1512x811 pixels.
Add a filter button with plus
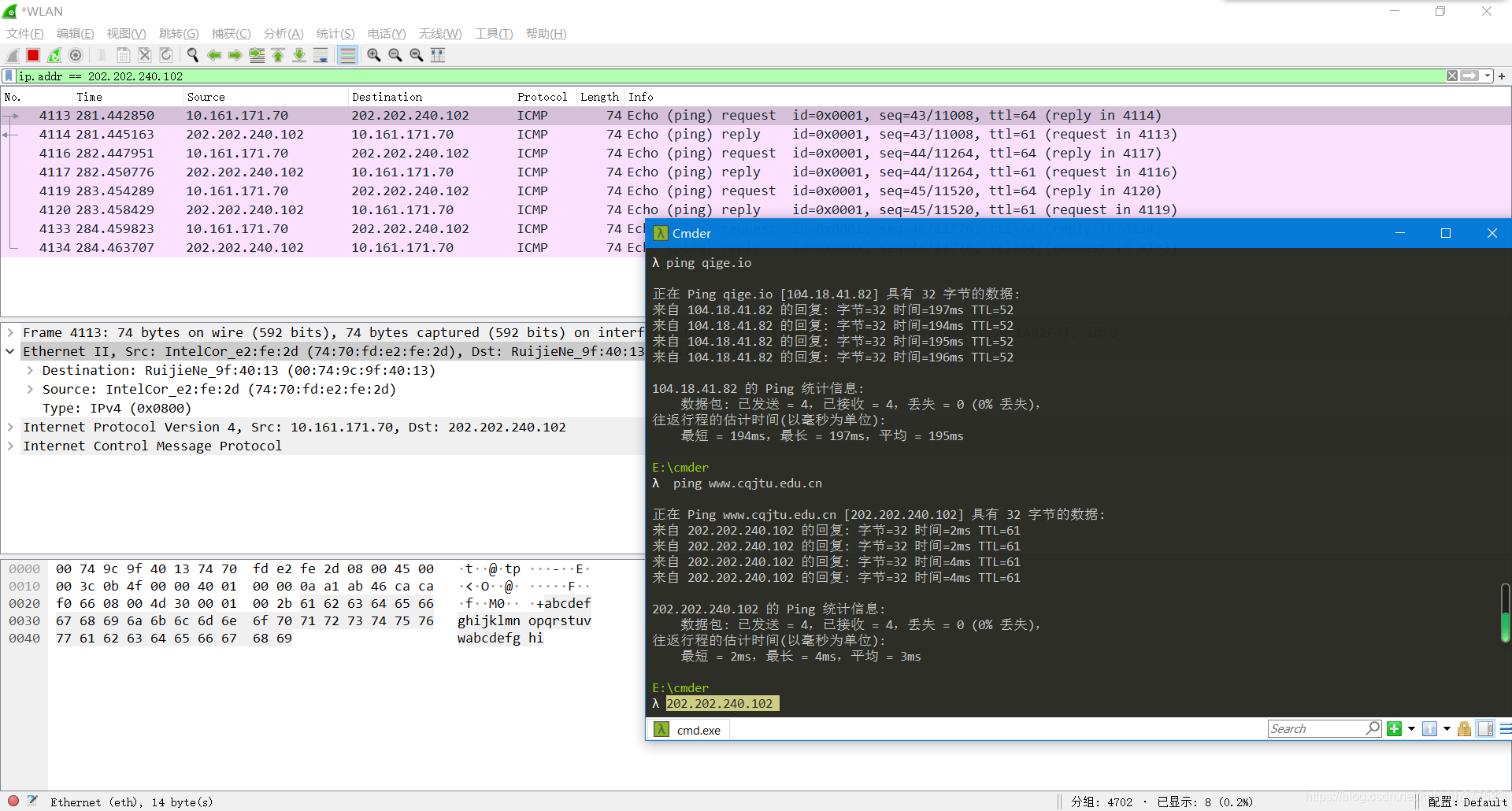click(x=1502, y=76)
